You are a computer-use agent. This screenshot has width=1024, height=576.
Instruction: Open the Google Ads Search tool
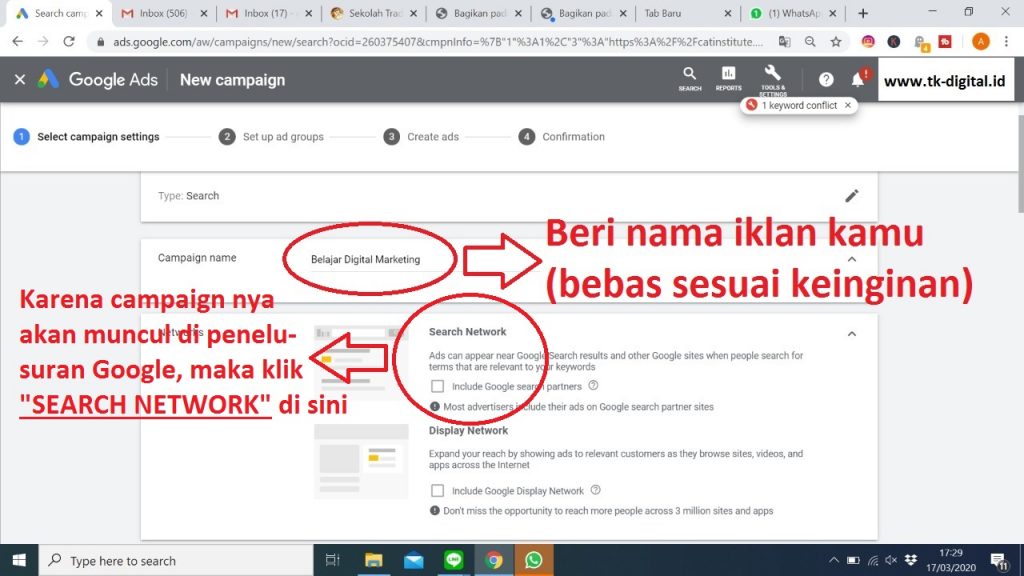pyautogui.click(x=689, y=78)
